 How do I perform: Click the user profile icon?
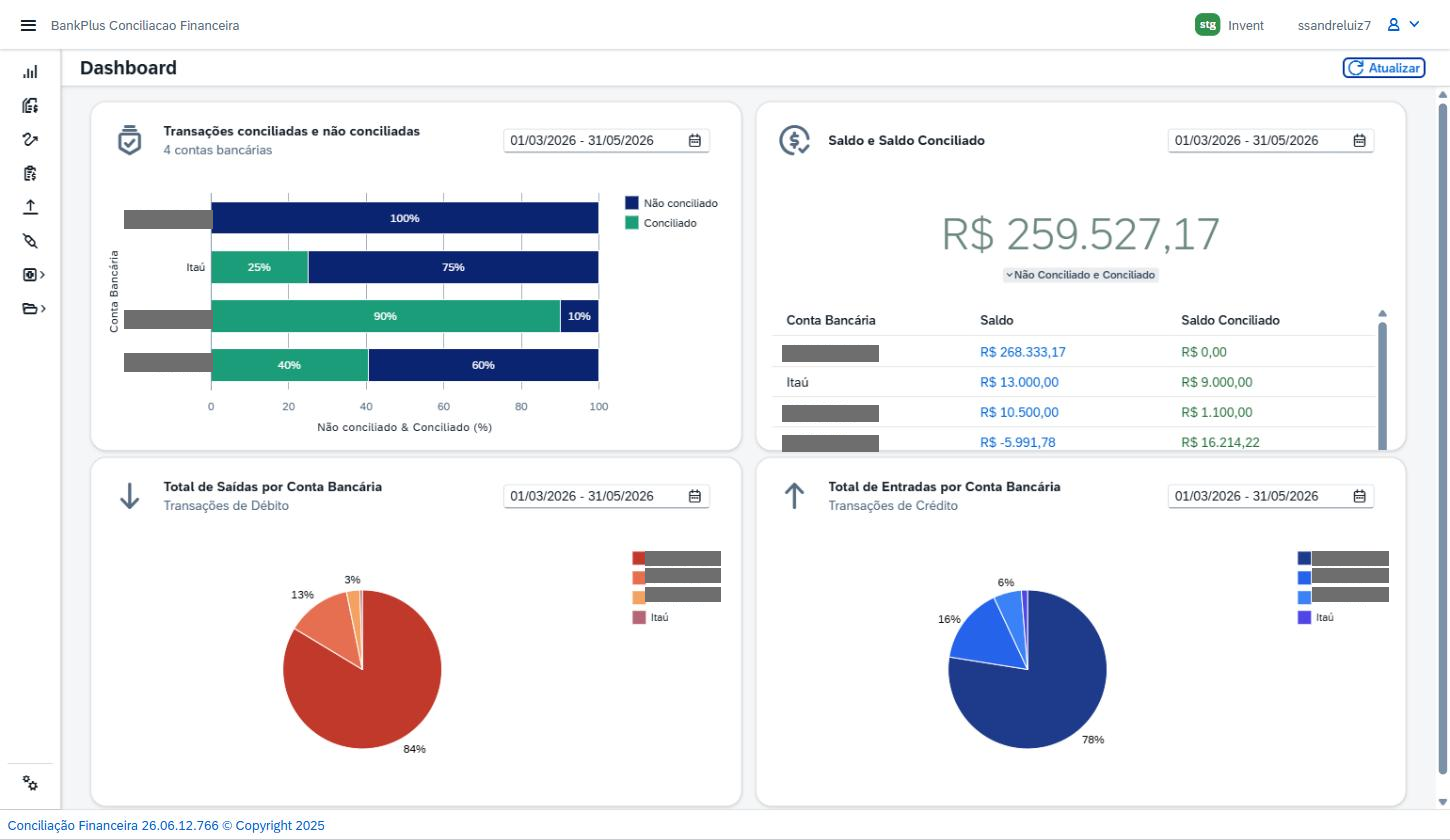tap(1393, 25)
